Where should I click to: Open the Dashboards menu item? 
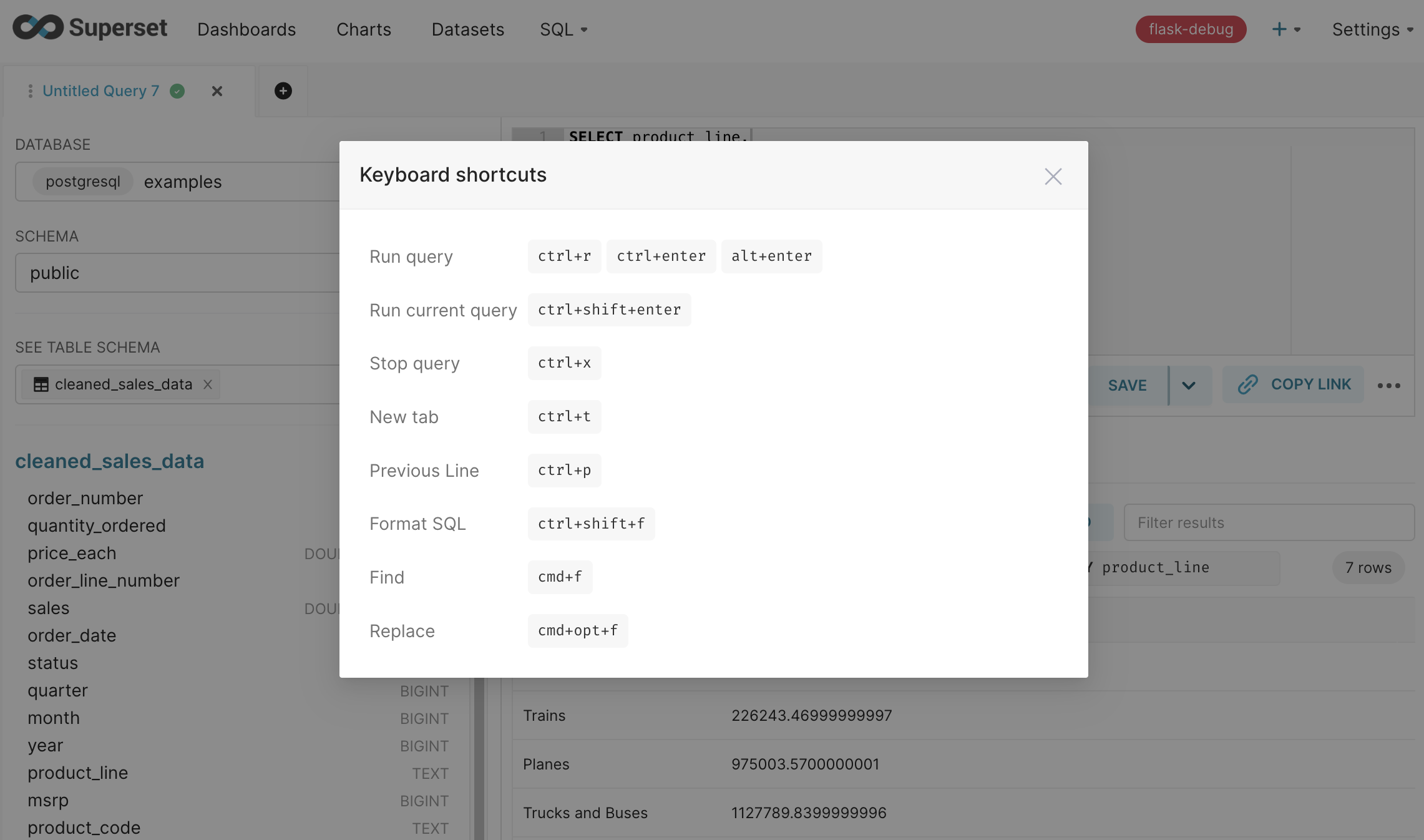tap(245, 29)
